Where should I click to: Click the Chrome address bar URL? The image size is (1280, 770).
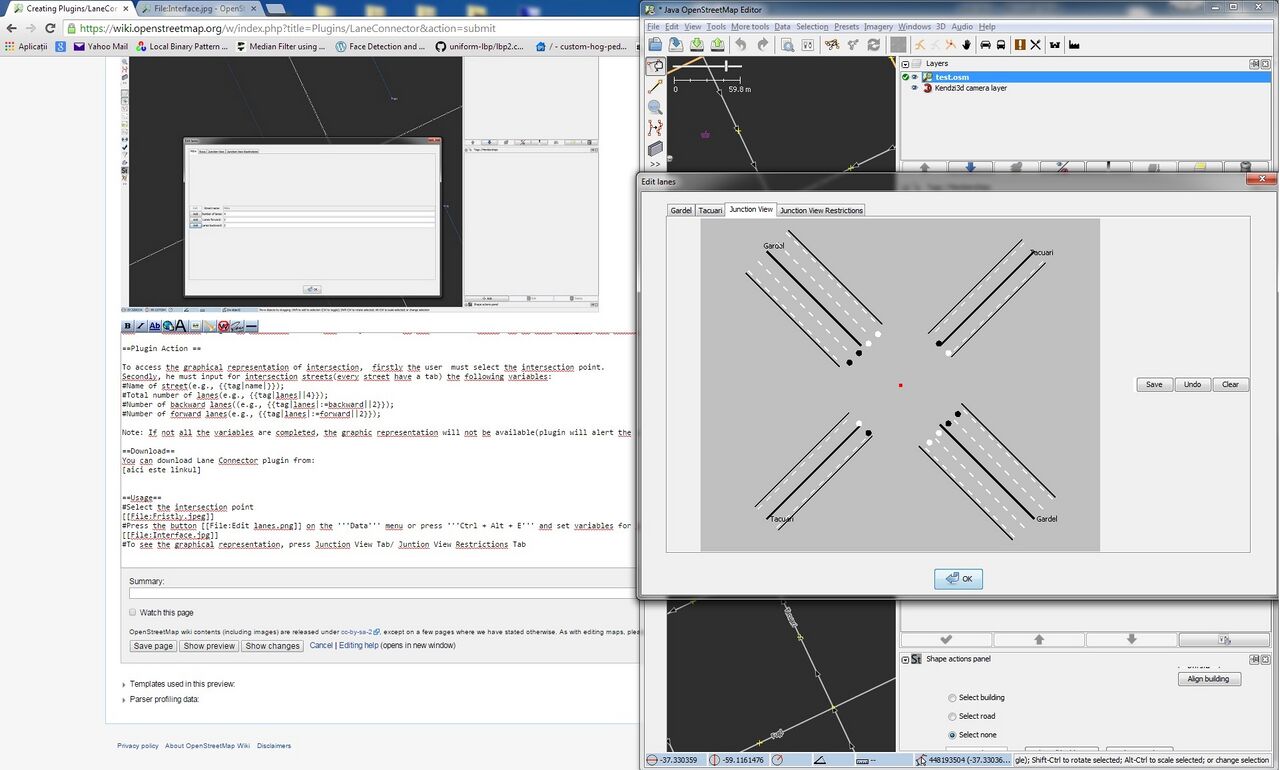click(288, 29)
